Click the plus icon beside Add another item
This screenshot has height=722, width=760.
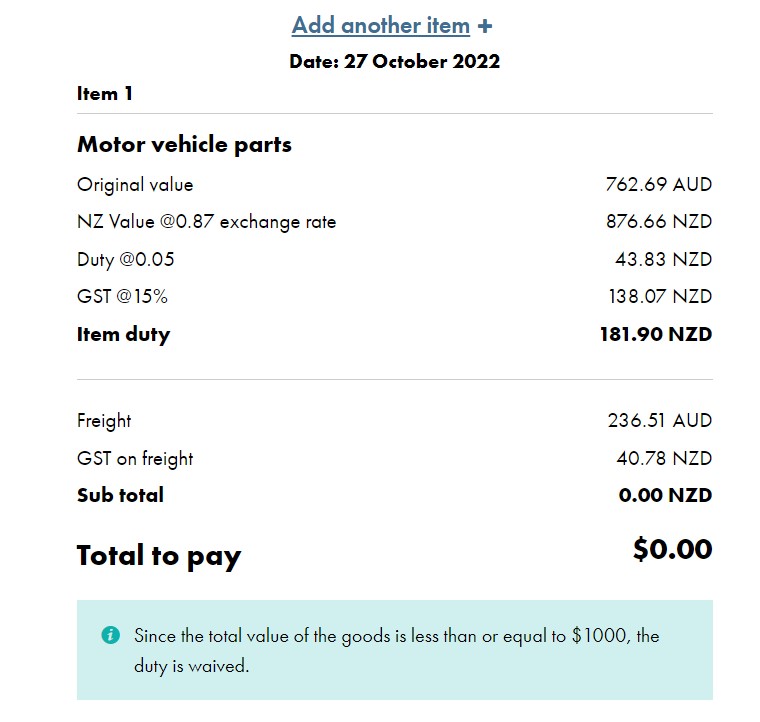[485, 26]
